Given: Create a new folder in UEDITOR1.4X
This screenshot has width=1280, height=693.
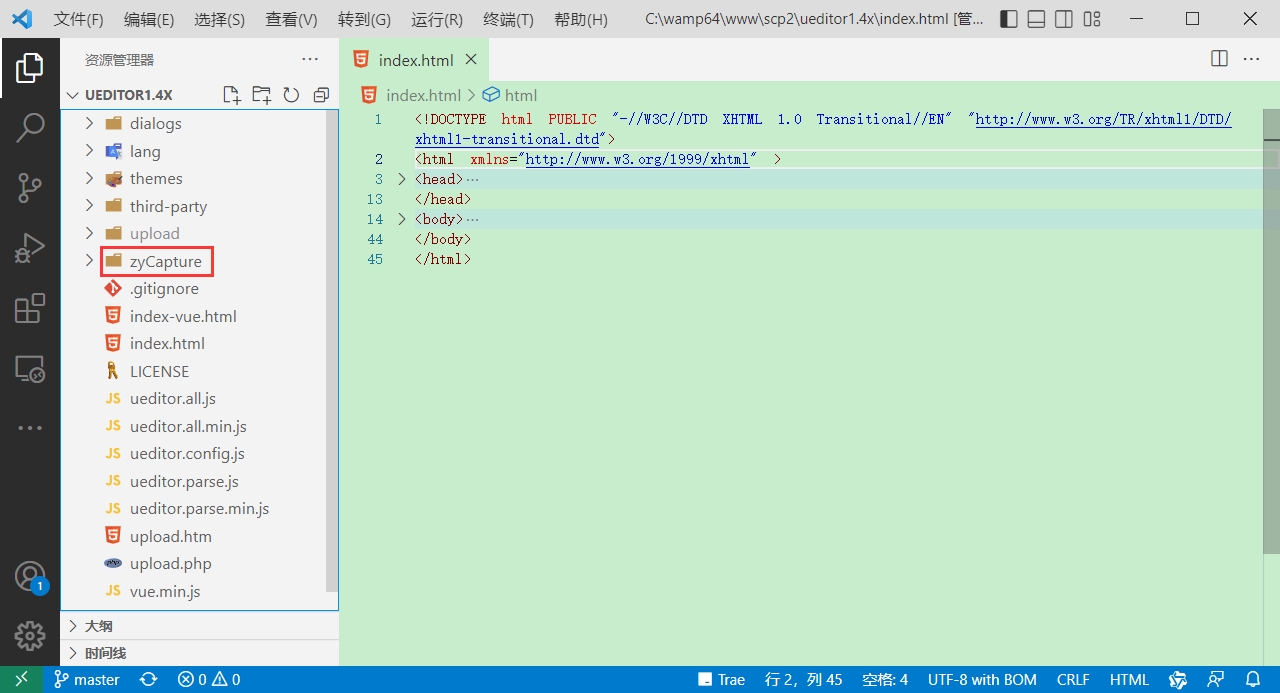Looking at the screenshot, I should (262, 95).
